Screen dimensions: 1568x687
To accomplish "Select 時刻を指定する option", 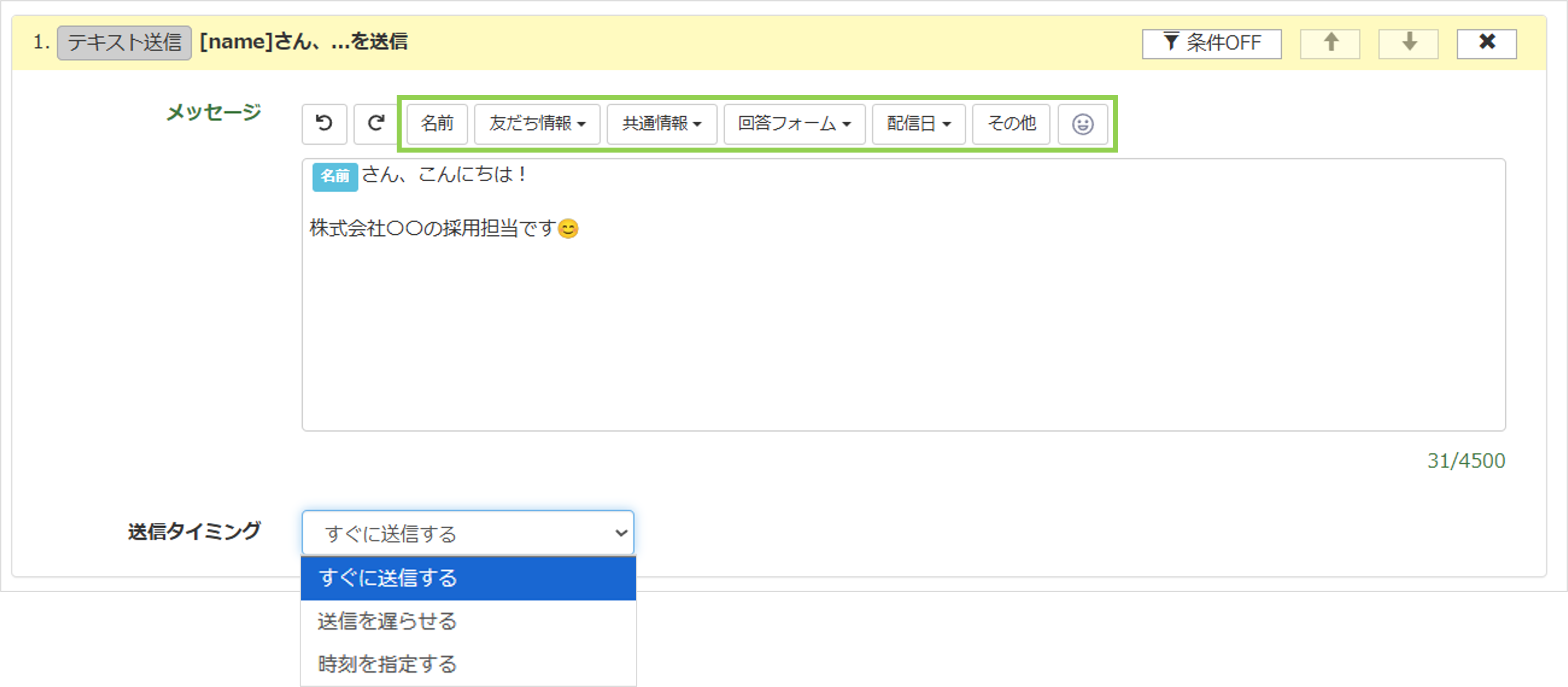I will click(468, 664).
